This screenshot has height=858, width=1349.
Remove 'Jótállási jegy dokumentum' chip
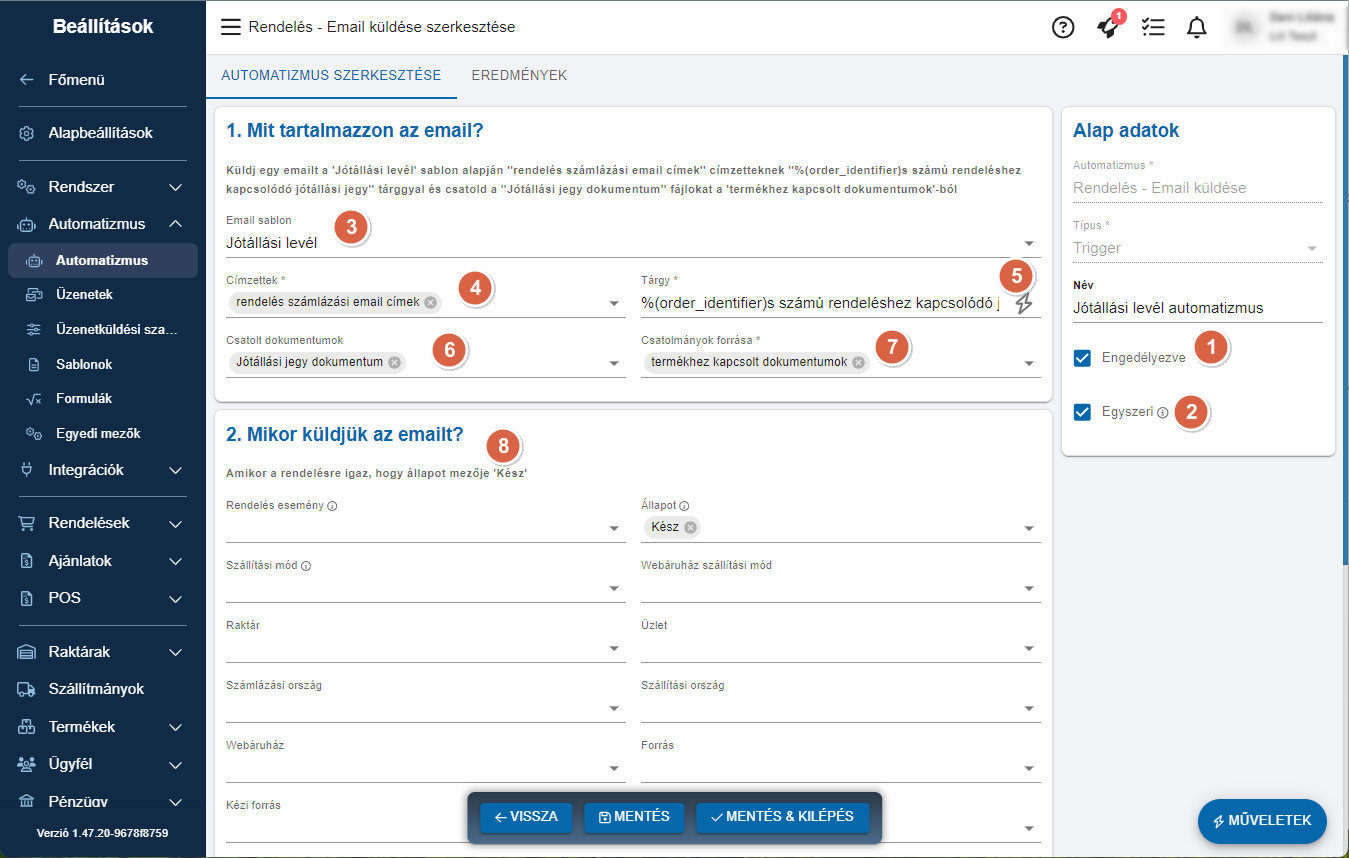pyautogui.click(x=395, y=362)
